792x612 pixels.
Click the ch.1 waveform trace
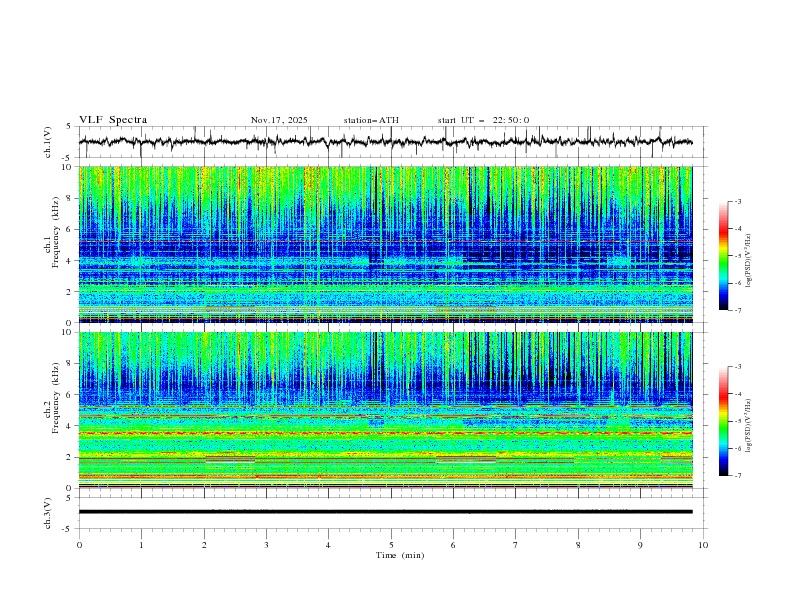[x=385, y=142]
